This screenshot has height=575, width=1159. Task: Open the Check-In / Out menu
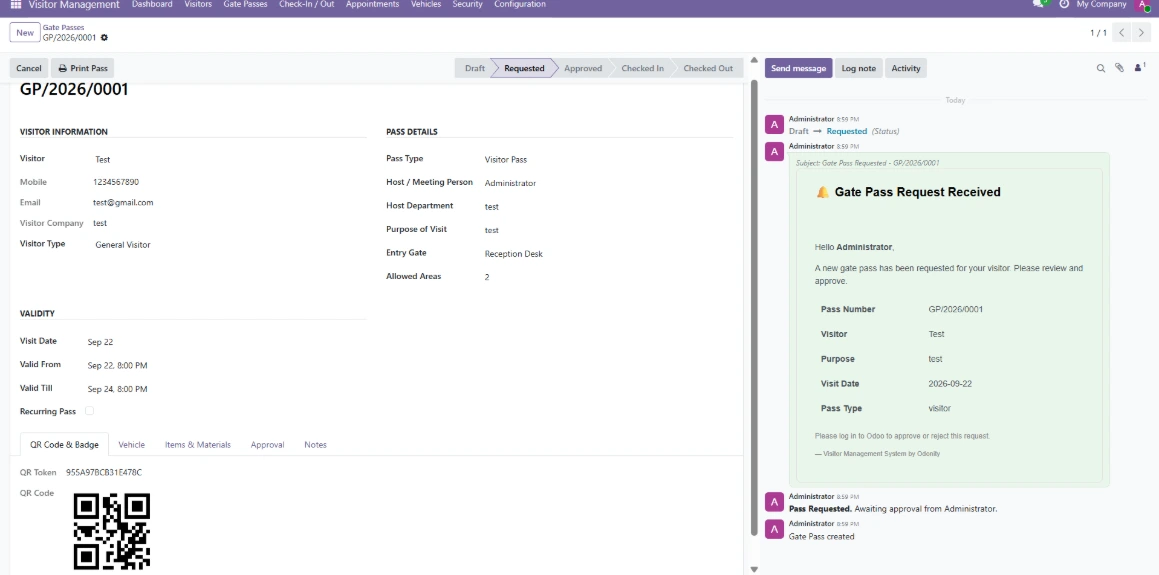coord(307,4)
